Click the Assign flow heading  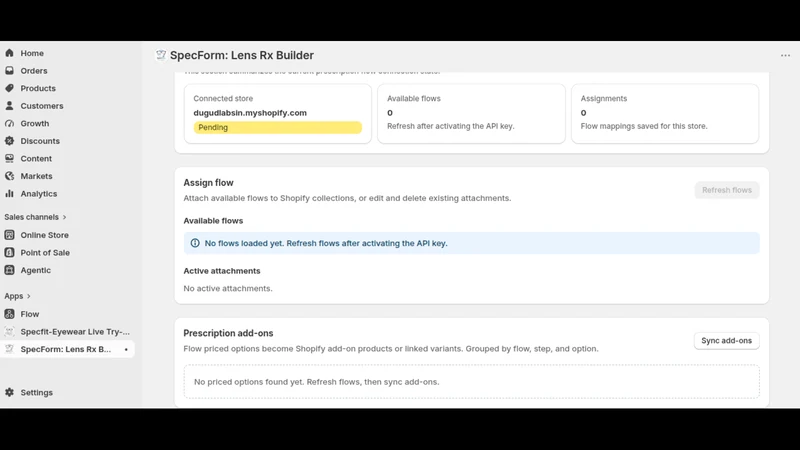tap(208, 183)
